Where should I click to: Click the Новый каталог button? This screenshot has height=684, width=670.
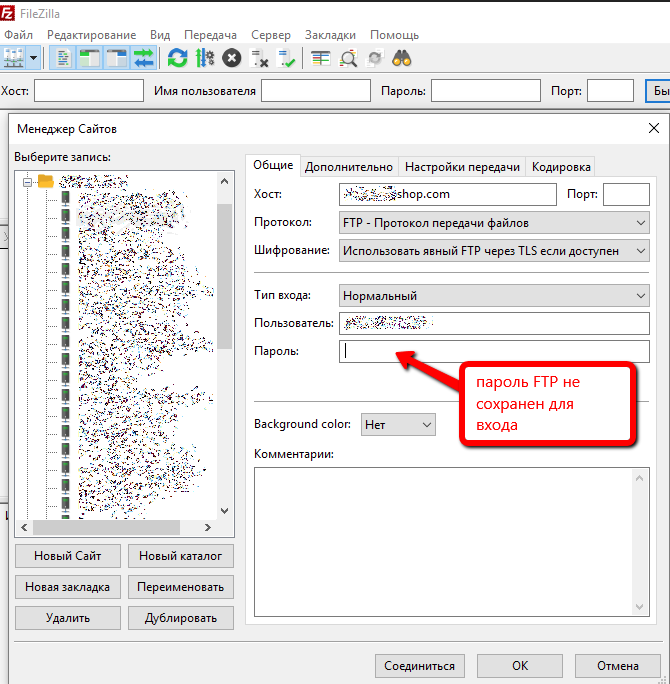[181, 556]
